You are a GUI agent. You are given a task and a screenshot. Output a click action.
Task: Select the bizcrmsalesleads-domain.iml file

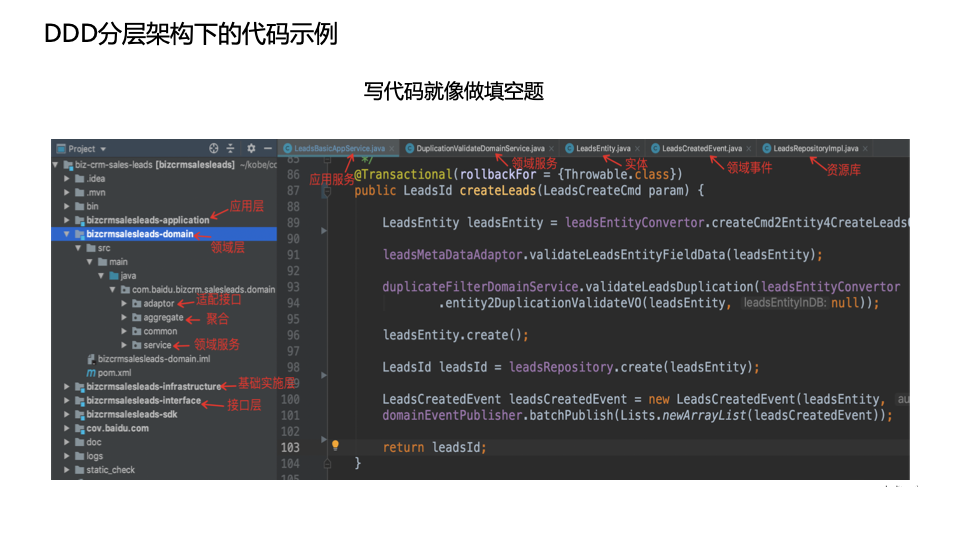click(153, 359)
